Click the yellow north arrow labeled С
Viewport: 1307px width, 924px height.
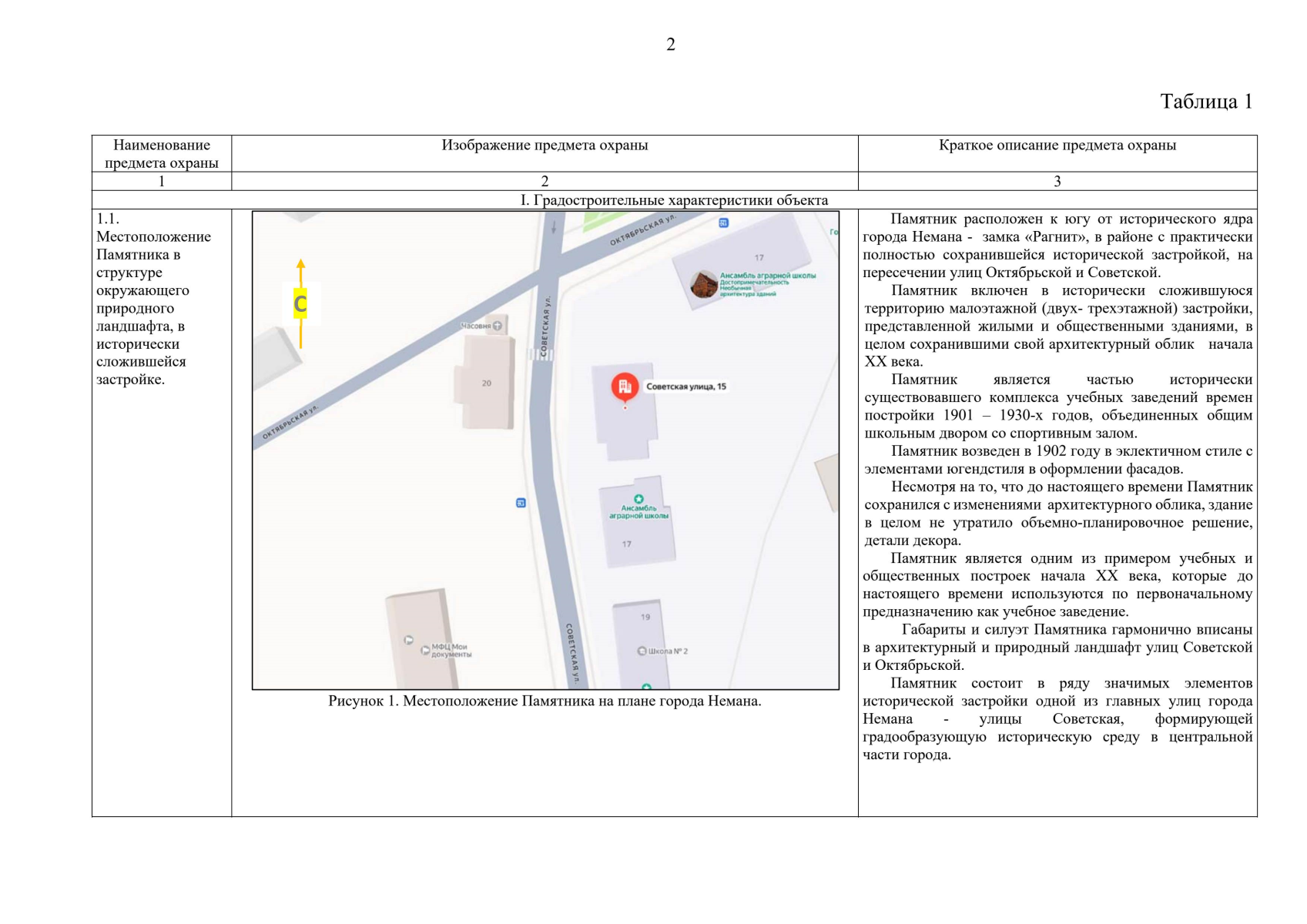tap(300, 303)
